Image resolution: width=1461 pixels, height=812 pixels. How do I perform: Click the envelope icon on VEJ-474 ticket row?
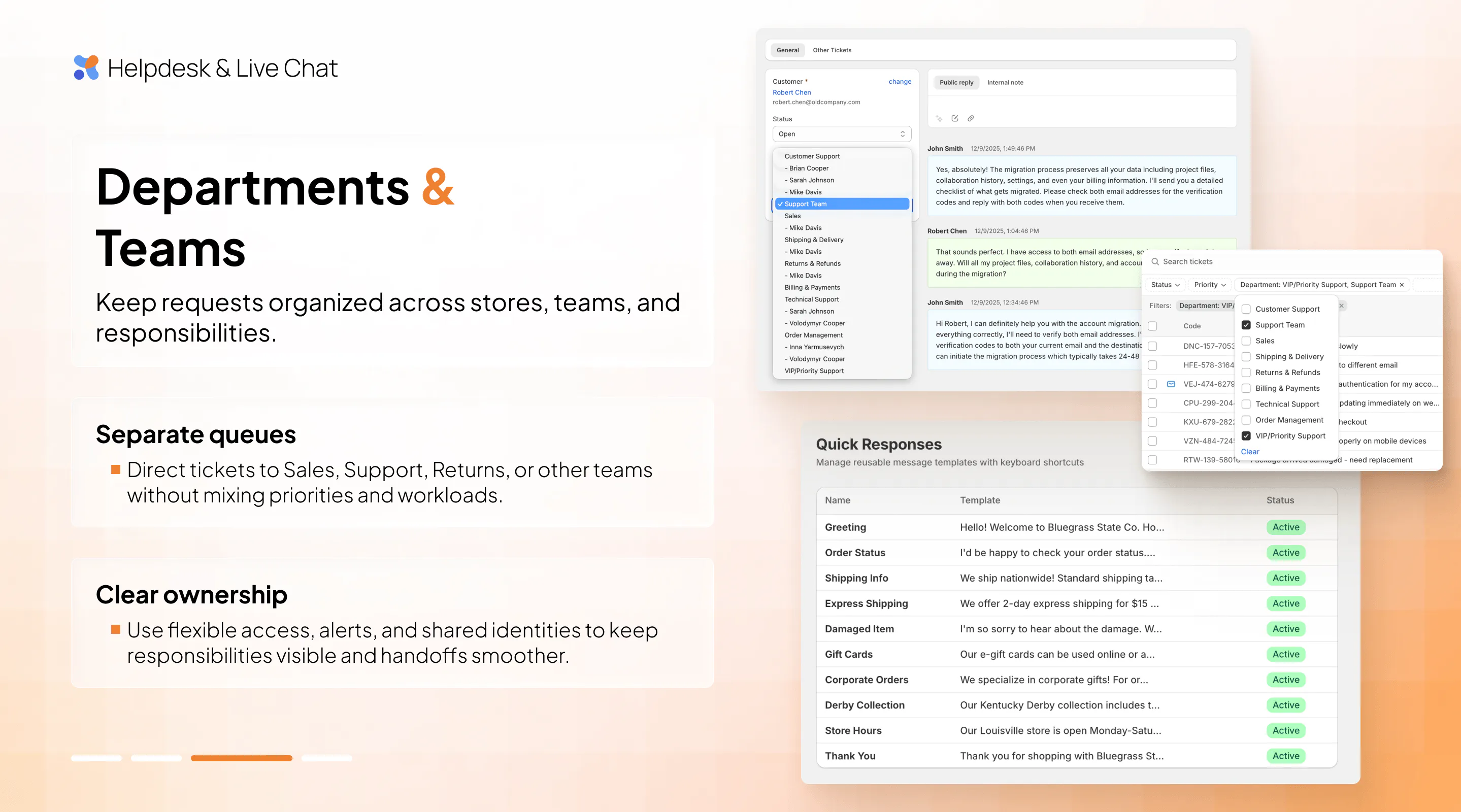[1171, 384]
